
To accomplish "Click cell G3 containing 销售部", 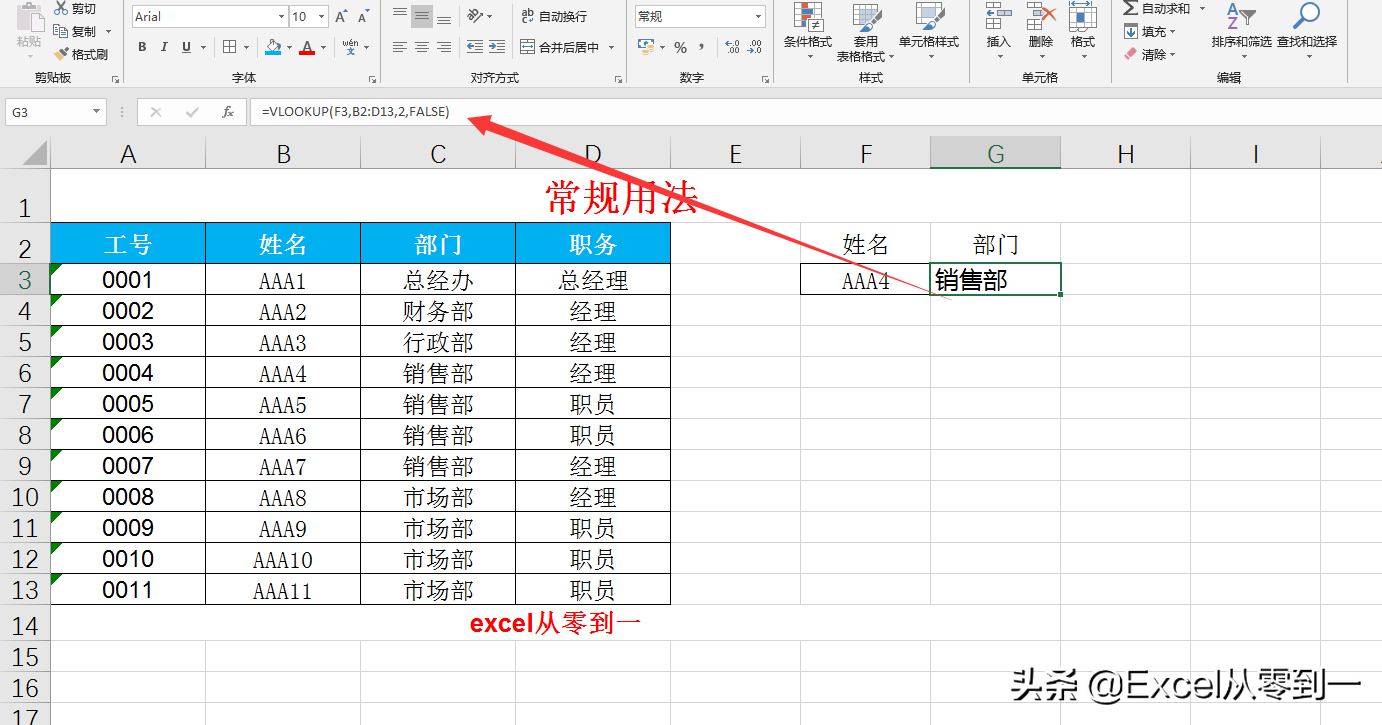I will [995, 280].
